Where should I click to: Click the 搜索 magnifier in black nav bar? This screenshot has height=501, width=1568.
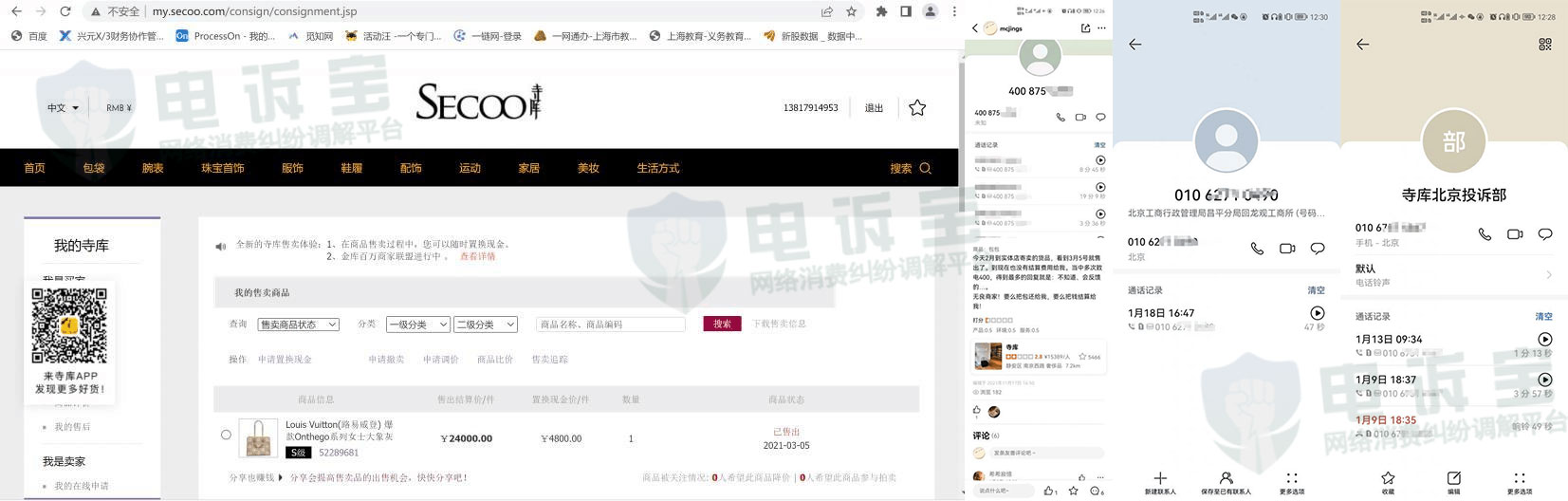click(926, 168)
